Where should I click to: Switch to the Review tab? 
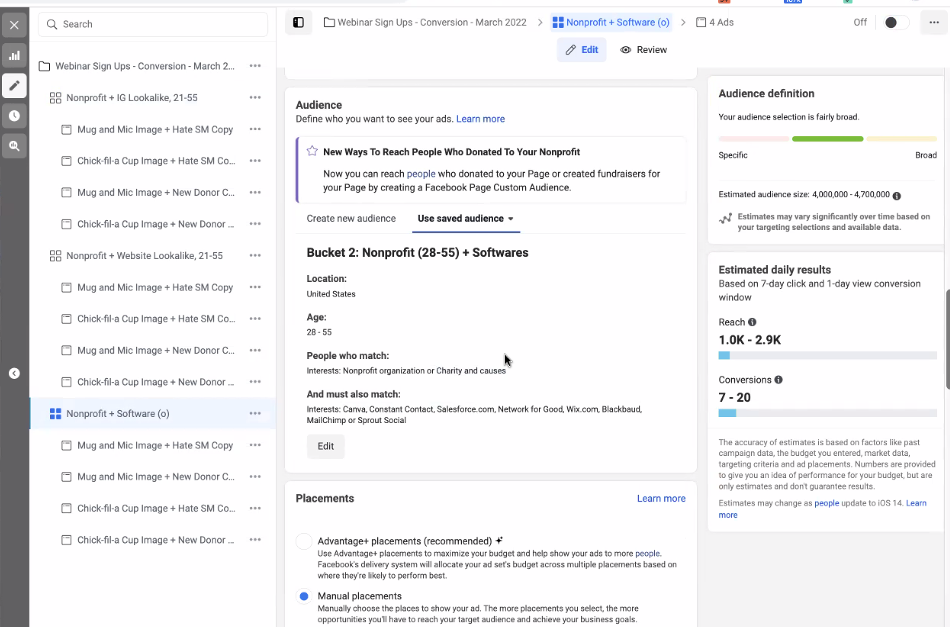643,49
